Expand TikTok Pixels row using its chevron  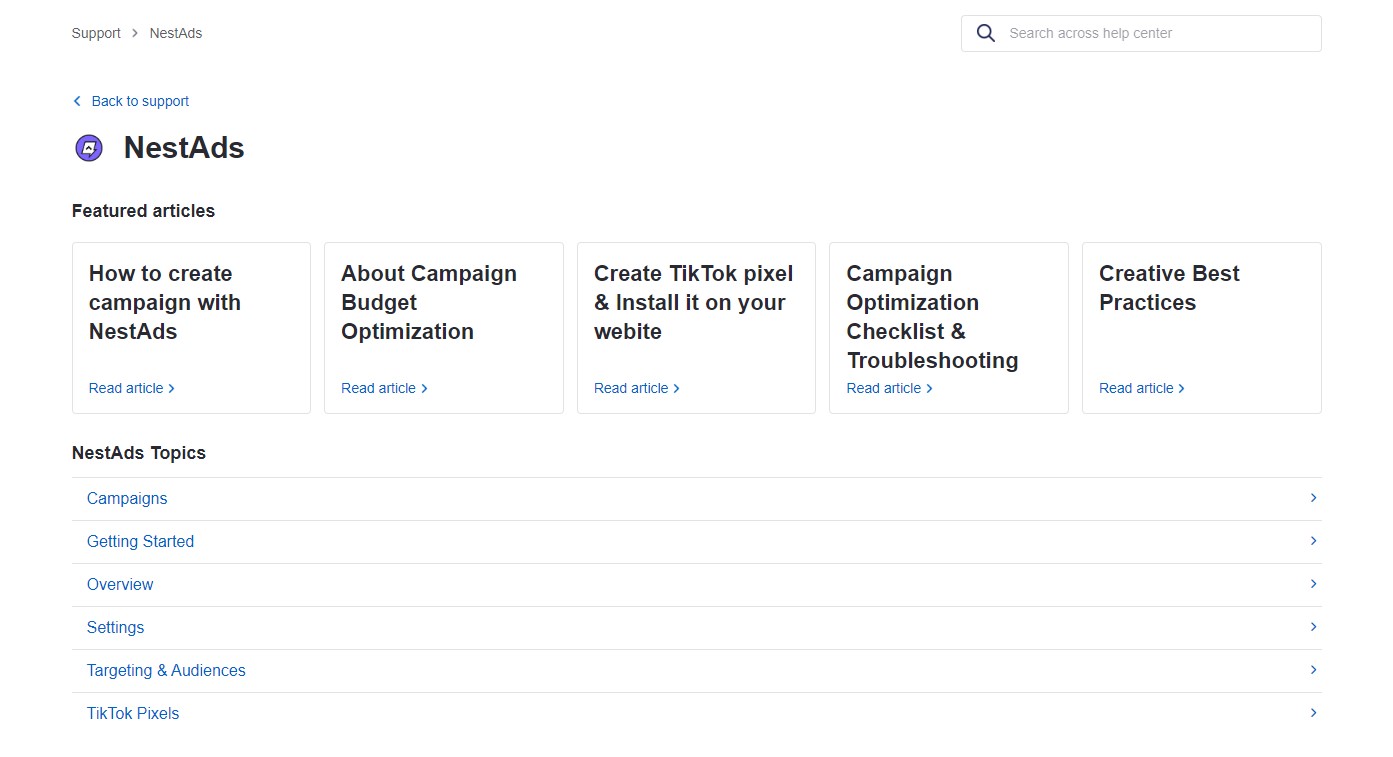pos(1313,713)
